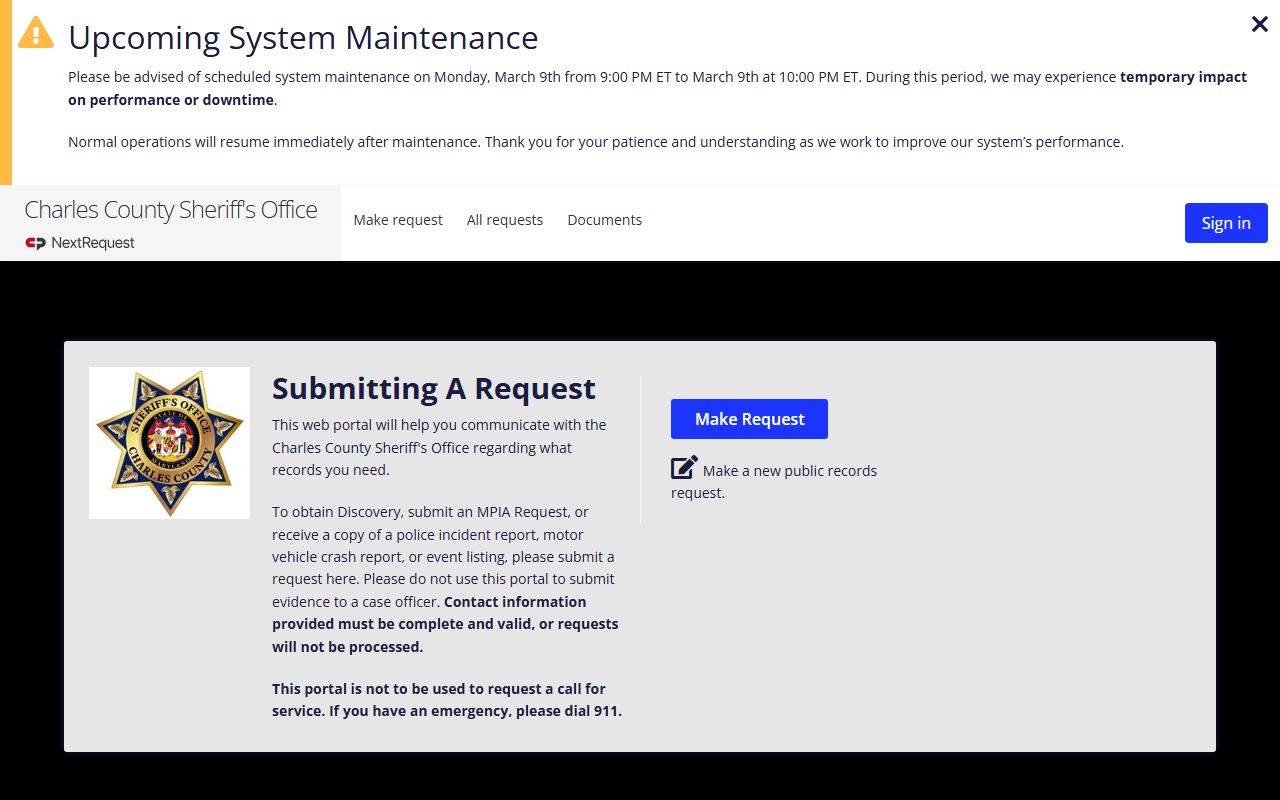Dismiss the maintenance banner with the X

(1259, 25)
